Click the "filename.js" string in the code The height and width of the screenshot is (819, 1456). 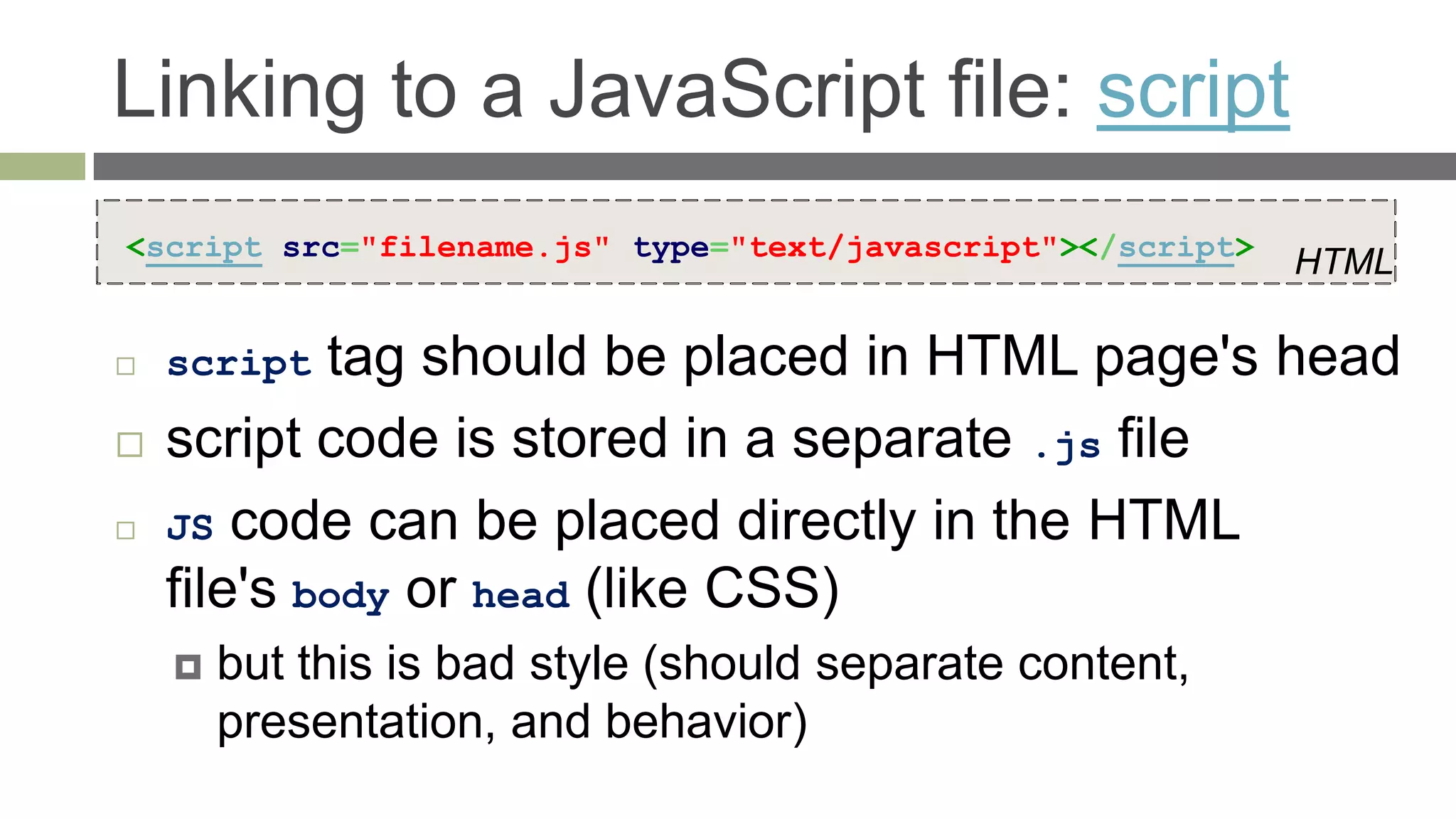(x=485, y=248)
